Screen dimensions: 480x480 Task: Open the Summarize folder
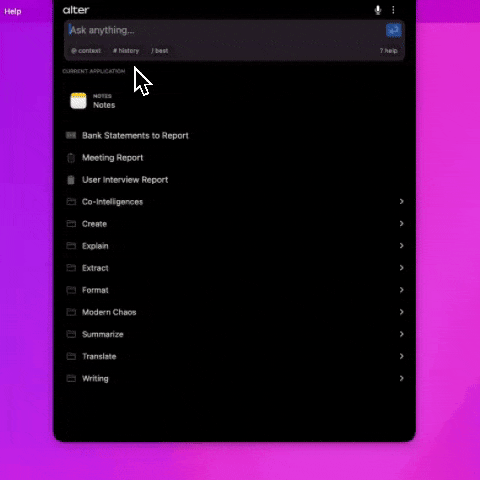[x=234, y=334]
